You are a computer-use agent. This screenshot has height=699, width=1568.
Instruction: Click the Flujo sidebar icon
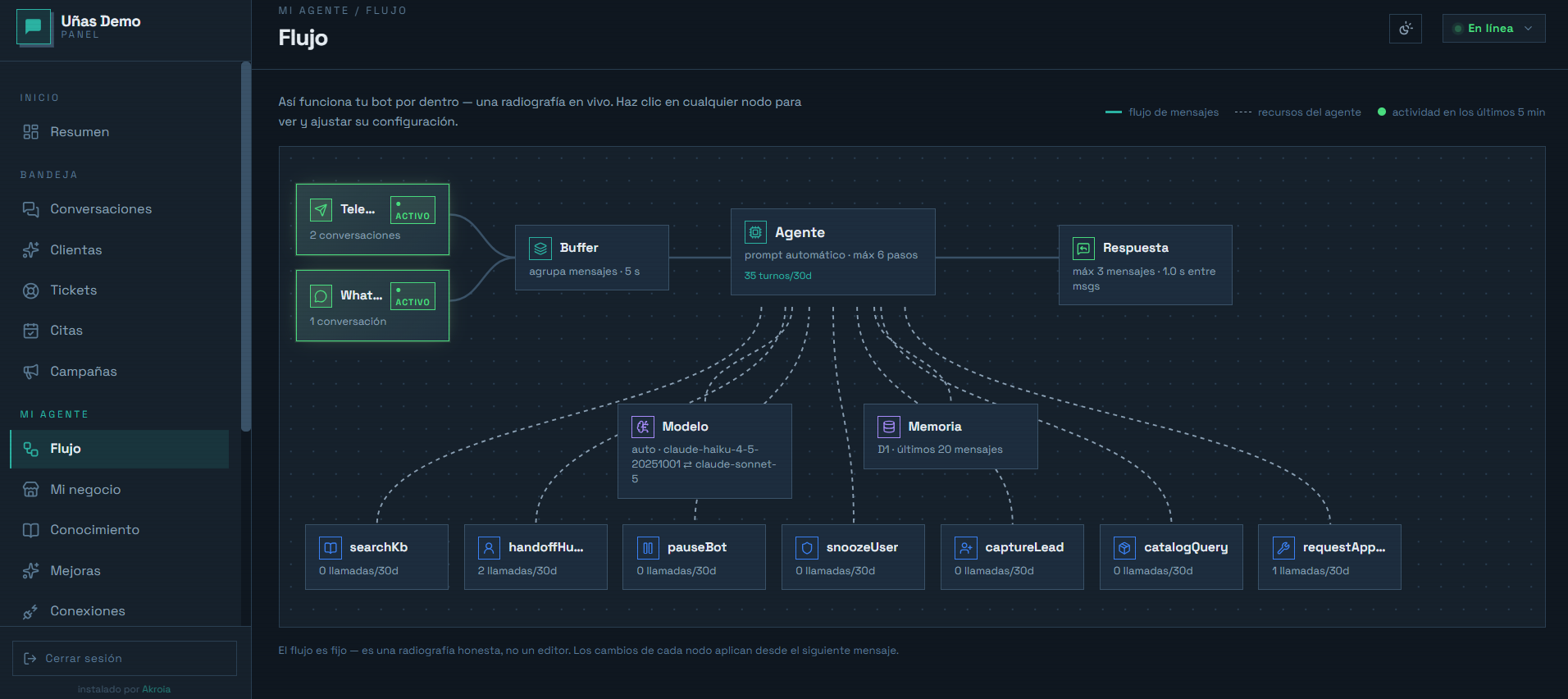point(31,449)
